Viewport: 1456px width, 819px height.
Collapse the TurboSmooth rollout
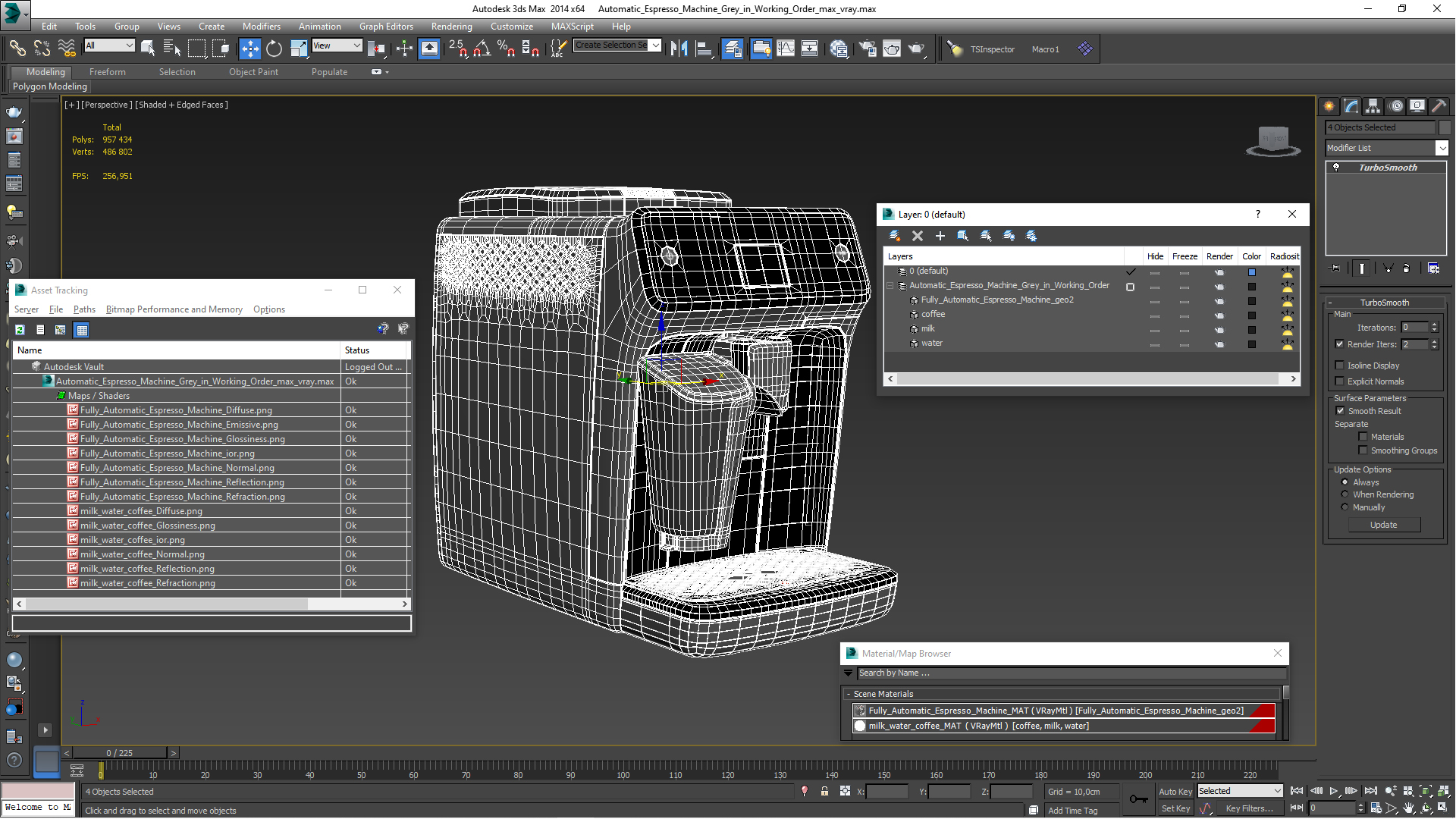(1385, 303)
